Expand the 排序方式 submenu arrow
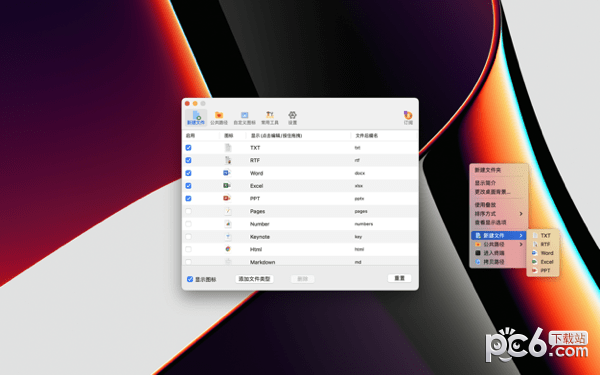The height and width of the screenshot is (375, 600). (x=521, y=214)
